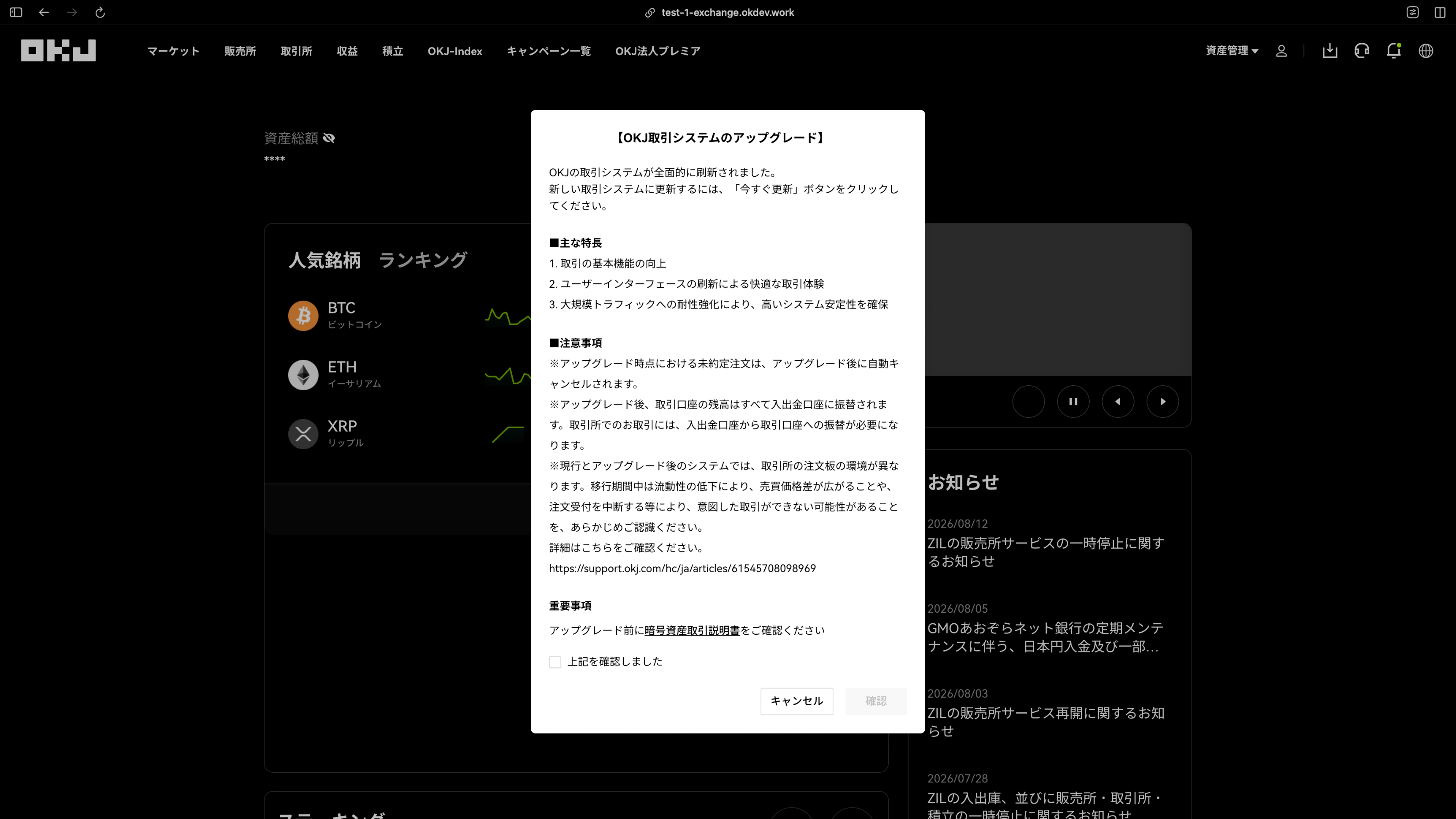Open the OKJ-Index menu item
Image resolution: width=1456 pixels, height=819 pixels.
455,51
